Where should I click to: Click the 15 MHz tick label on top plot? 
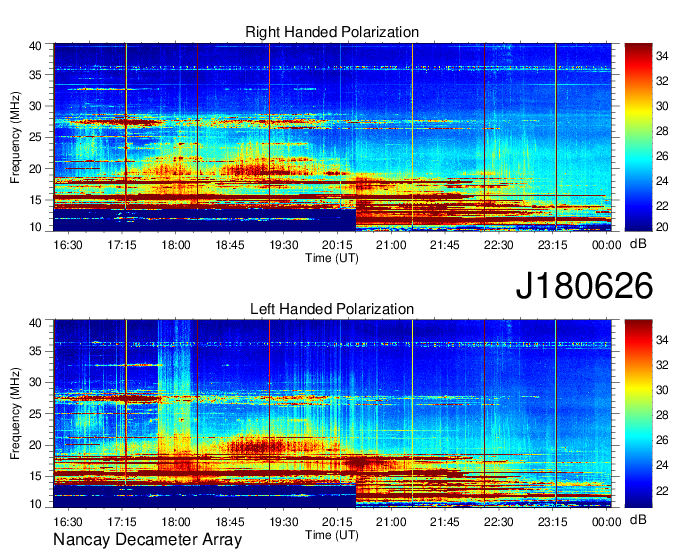pos(35,200)
